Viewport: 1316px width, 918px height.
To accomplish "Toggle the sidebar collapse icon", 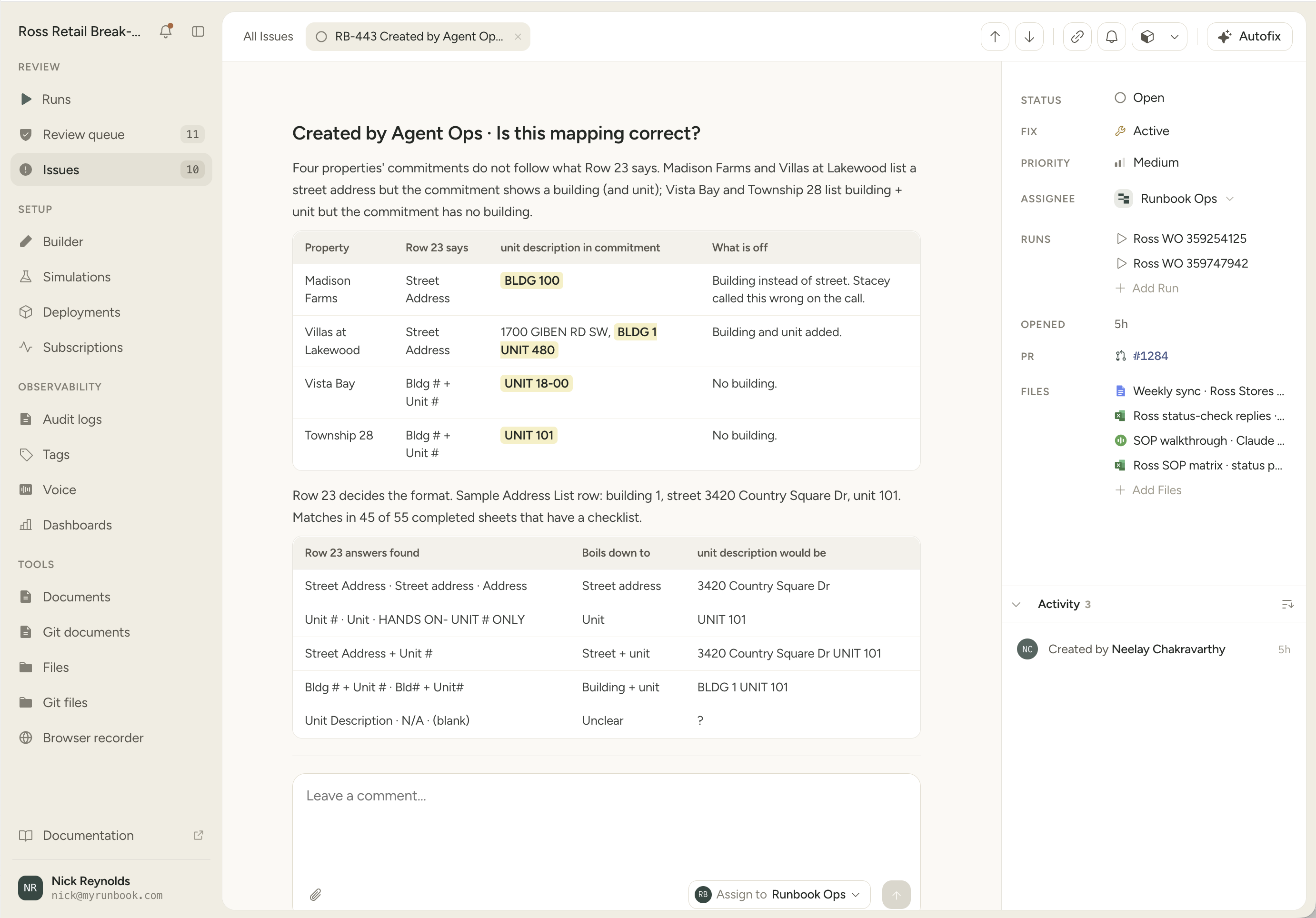I will pos(198,31).
